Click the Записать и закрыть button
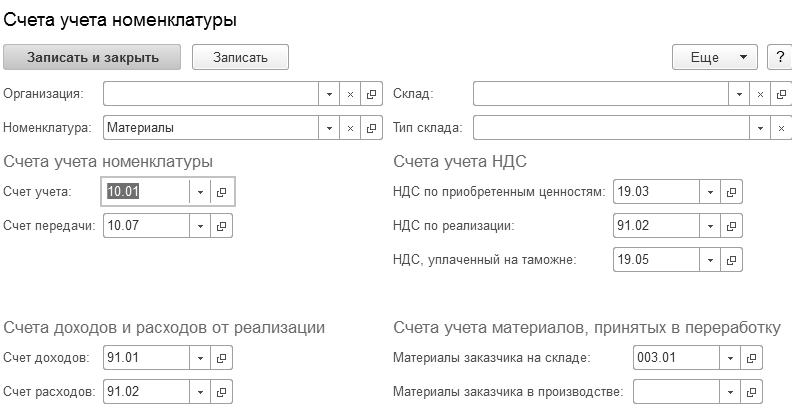Screen dimensions: 792x414 pyautogui.click(x=93, y=57)
